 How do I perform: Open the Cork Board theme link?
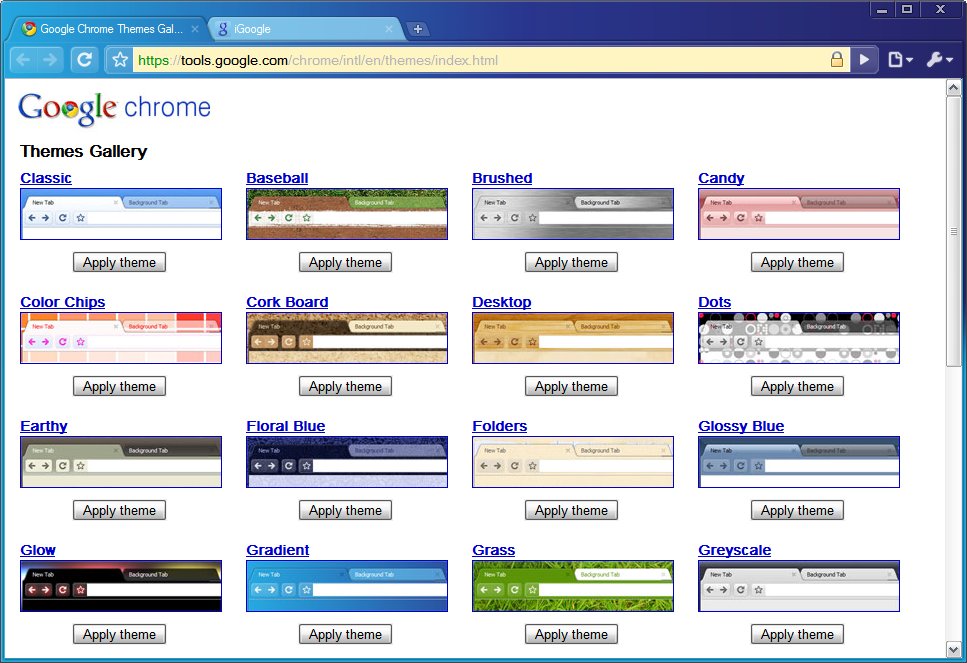click(287, 302)
